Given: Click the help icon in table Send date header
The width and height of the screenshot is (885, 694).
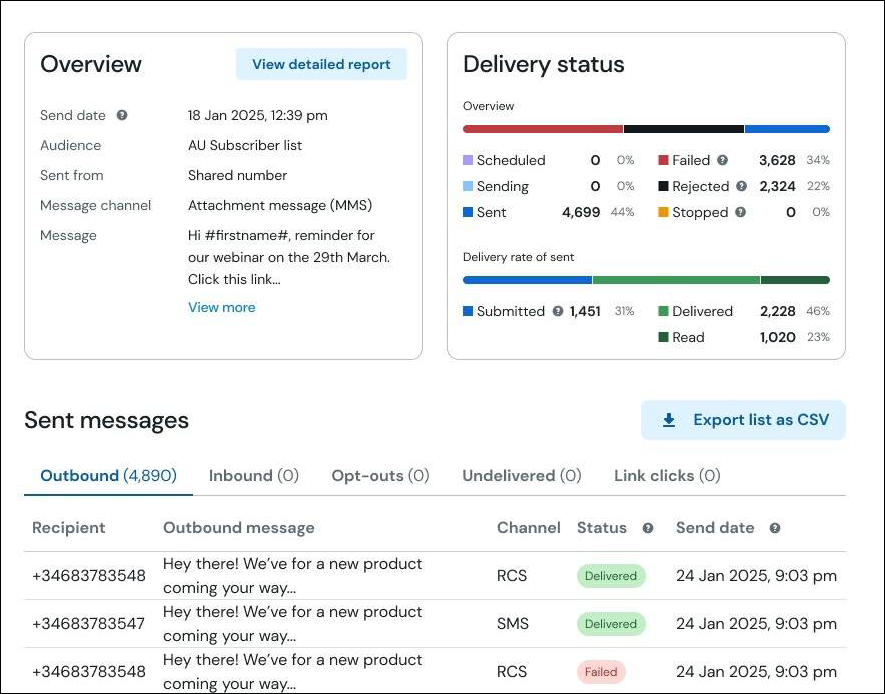Looking at the screenshot, I should (x=775, y=528).
